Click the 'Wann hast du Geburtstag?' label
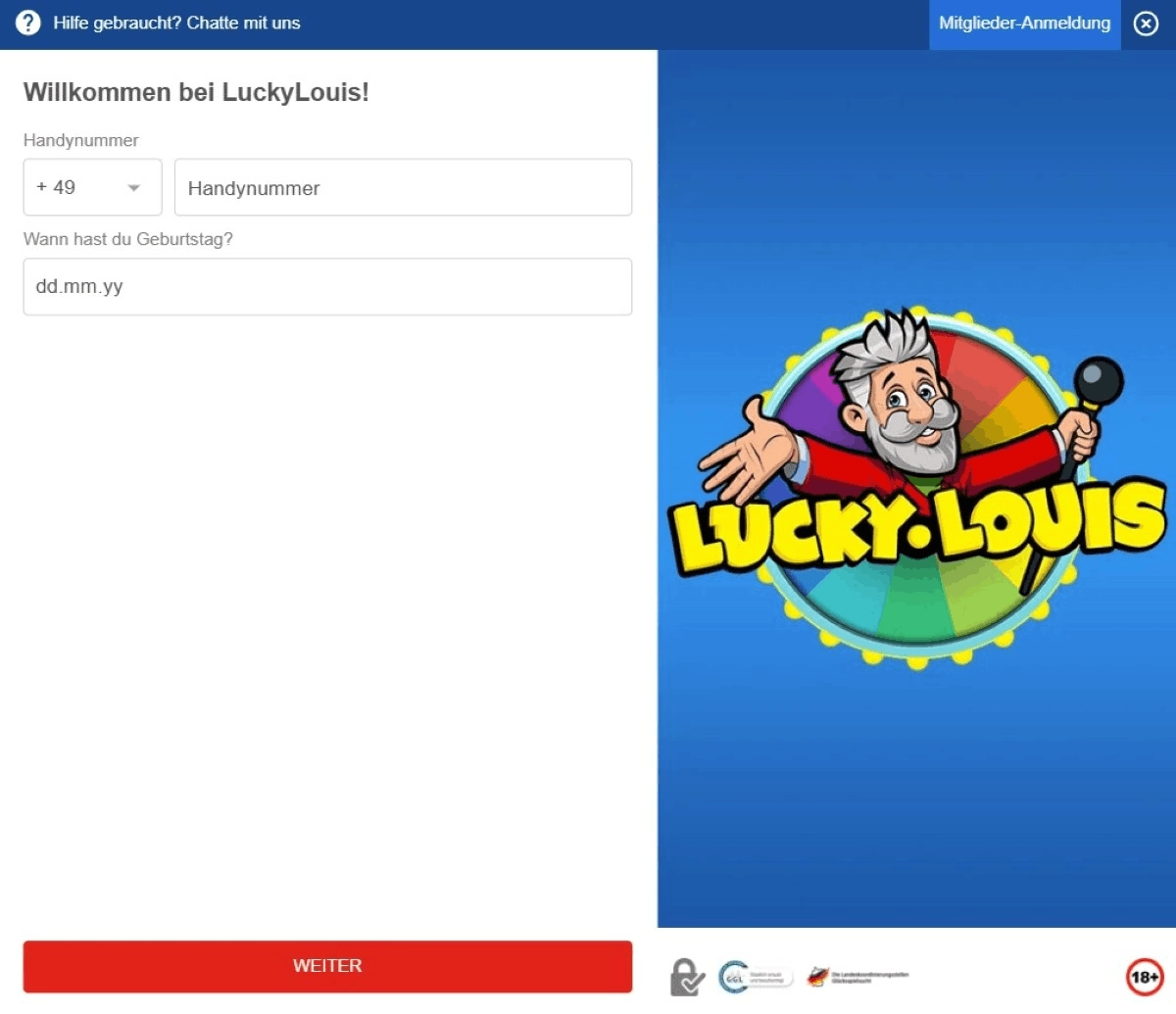The width and height of the screenshot is (1176, 1014). click(128, 239)
